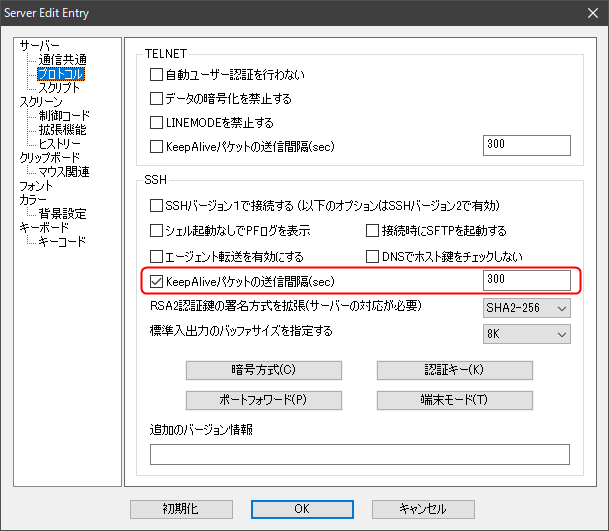
Task: Click the キャンセル button
Action: point(423,509)
